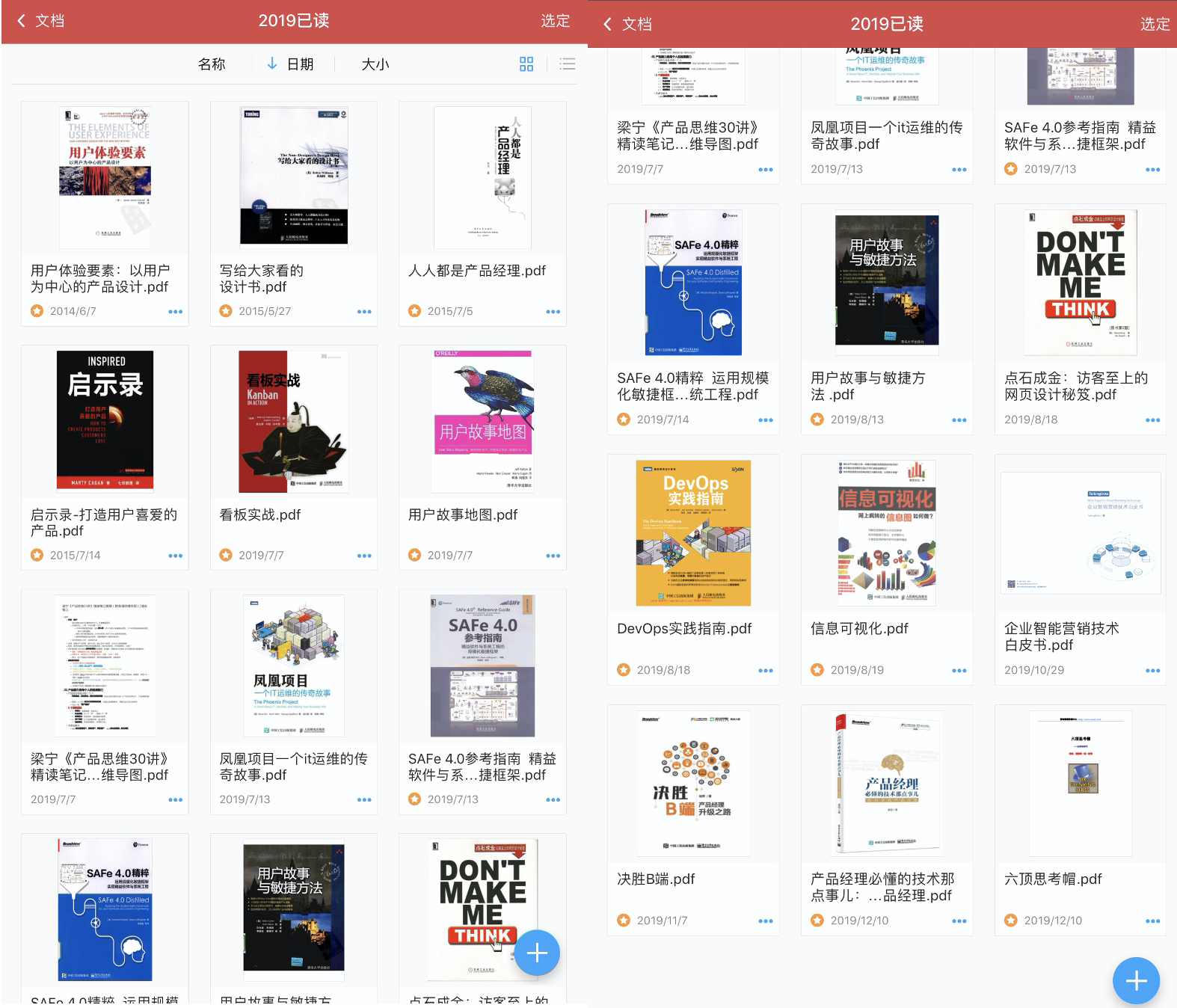Screen dimensions: 1177x1008
Task: Toggle favorite star for 六顶思考帽.pdf
Action: (x=1011, y=921)
